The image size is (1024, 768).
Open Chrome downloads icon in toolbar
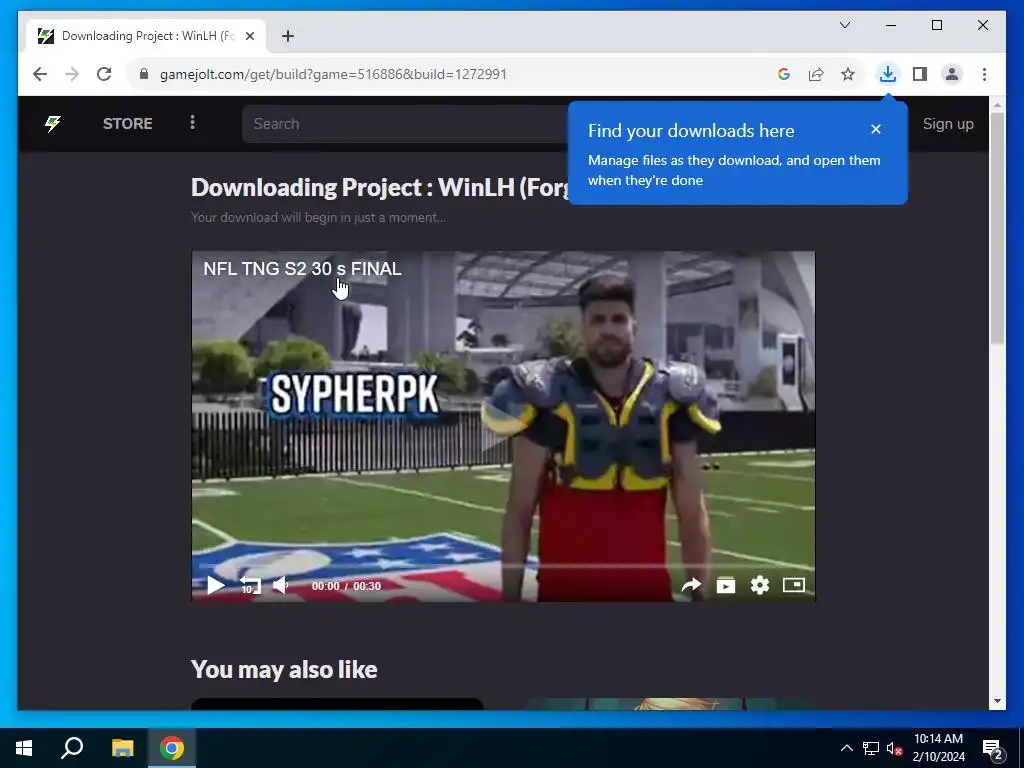click(x=887, y=74)
